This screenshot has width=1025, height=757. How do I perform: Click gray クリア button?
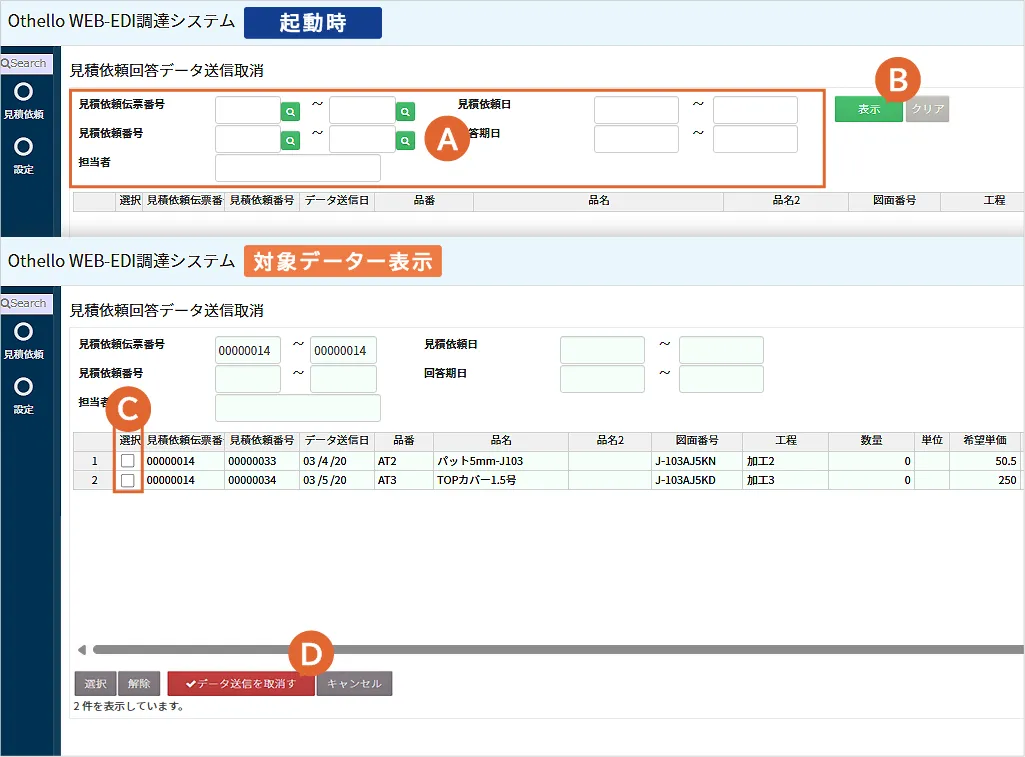(928, 109)
